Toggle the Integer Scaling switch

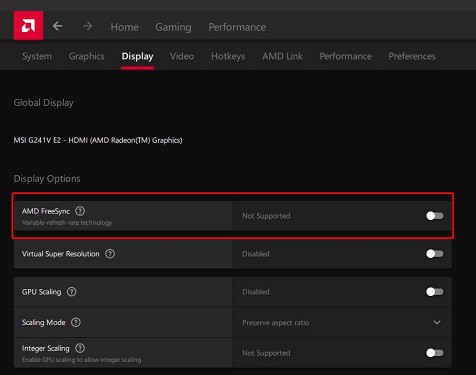435,353
